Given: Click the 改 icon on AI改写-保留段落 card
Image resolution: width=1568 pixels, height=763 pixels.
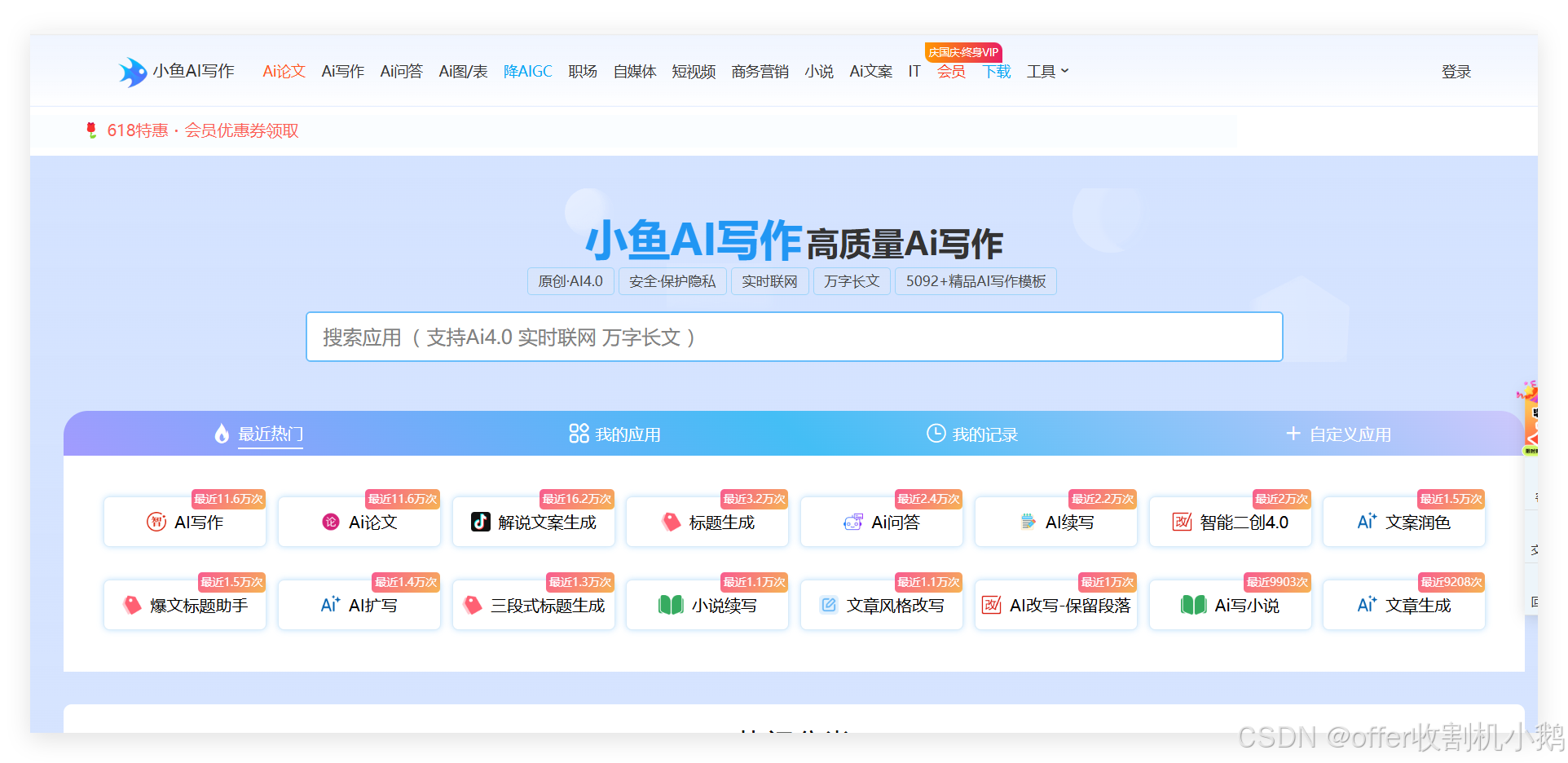Looking at the screenshot, I should (991, 605).
